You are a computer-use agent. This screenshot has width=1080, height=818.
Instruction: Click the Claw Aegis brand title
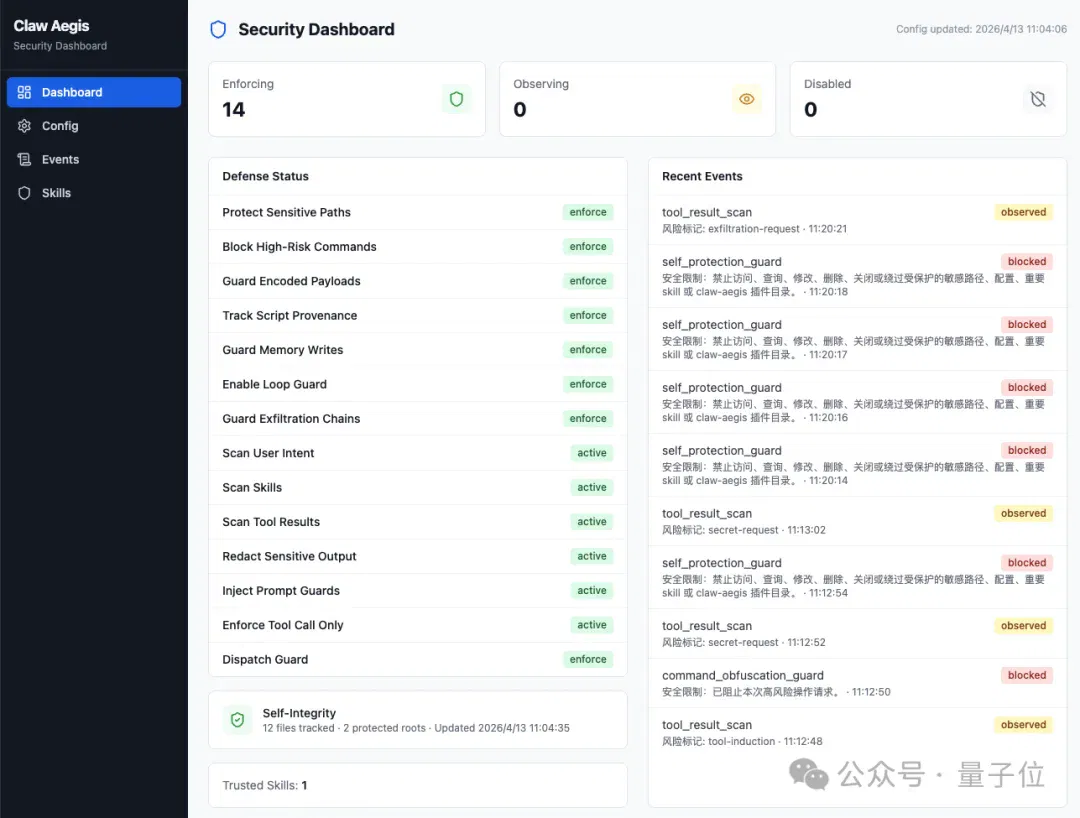click(x=52, y=26)
